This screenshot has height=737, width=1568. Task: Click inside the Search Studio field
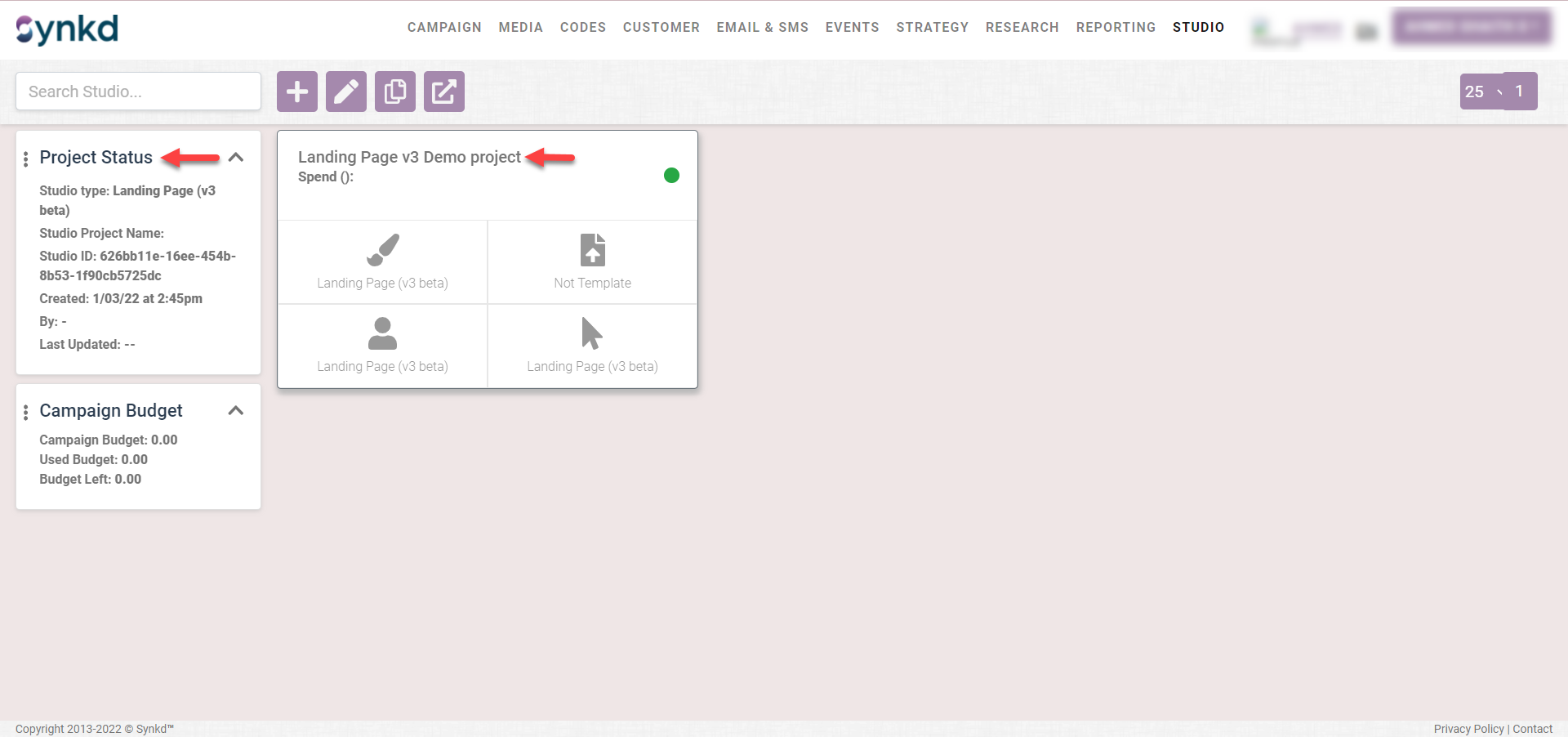coord(137,92)
